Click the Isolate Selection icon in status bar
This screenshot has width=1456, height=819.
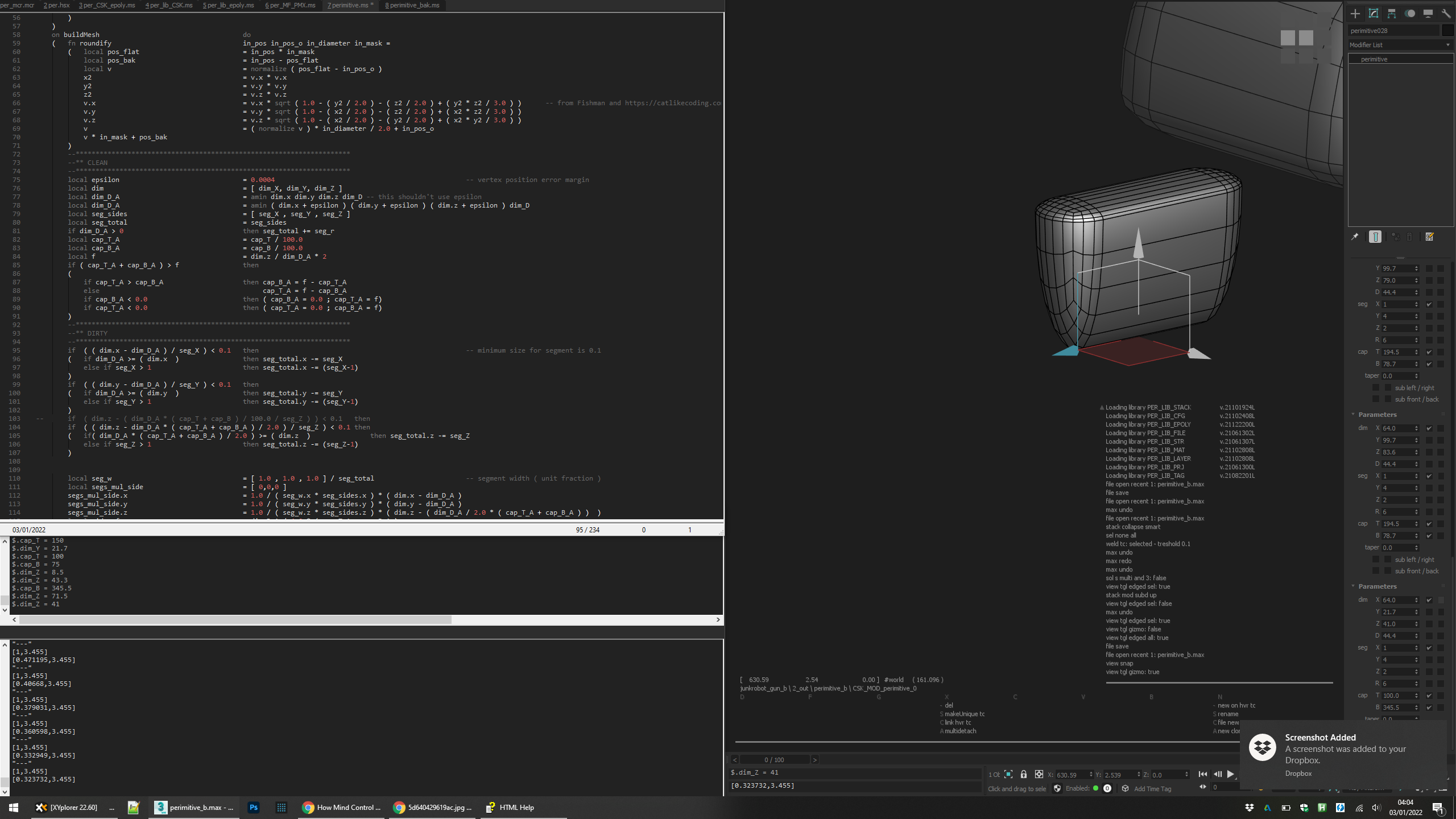tap(1008, 774)
